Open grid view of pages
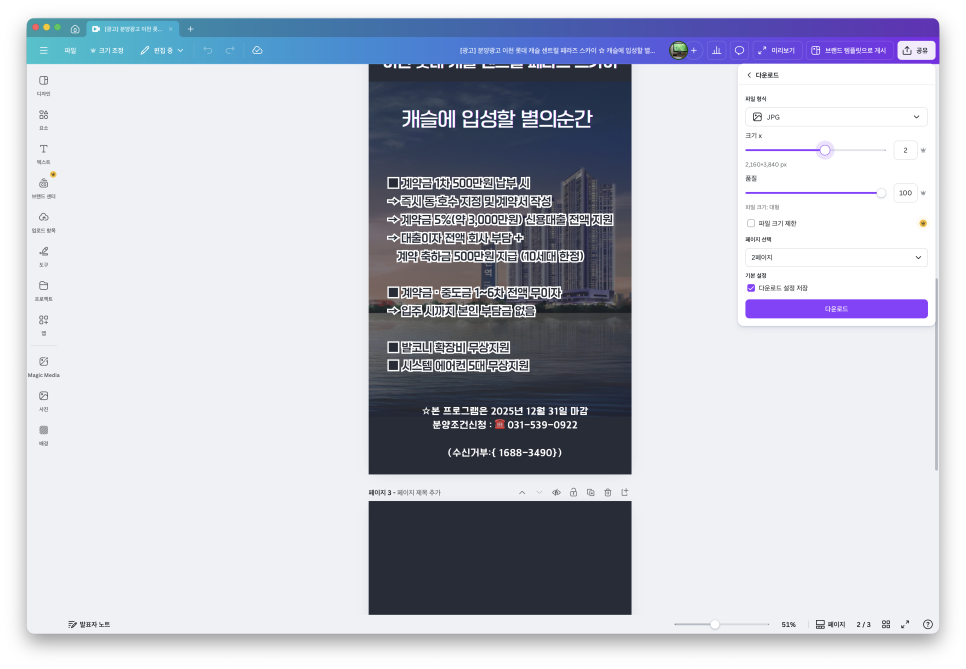This screenshot has width=966, height=669. [886, 624]
